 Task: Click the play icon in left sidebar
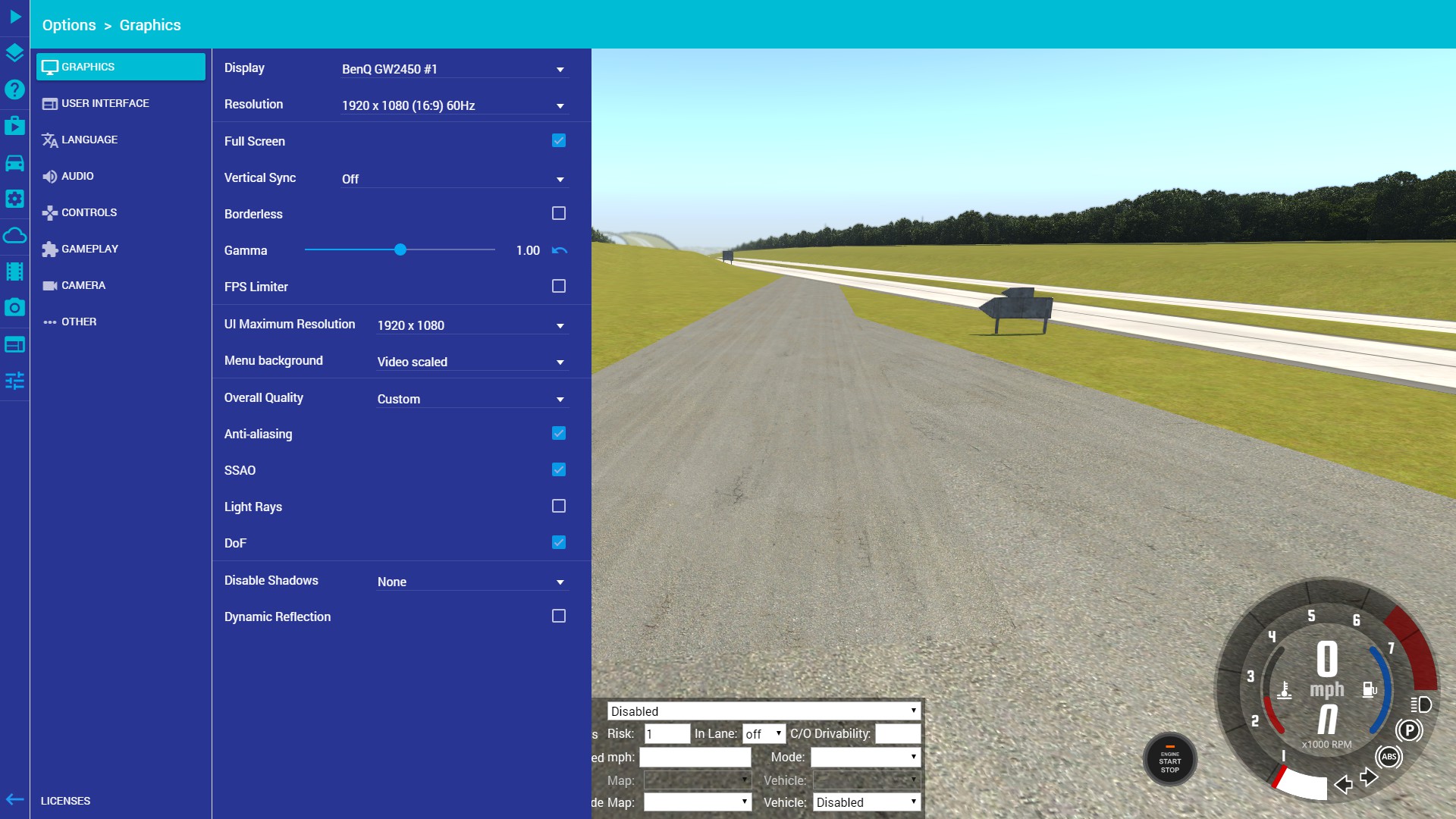[14, 17]
